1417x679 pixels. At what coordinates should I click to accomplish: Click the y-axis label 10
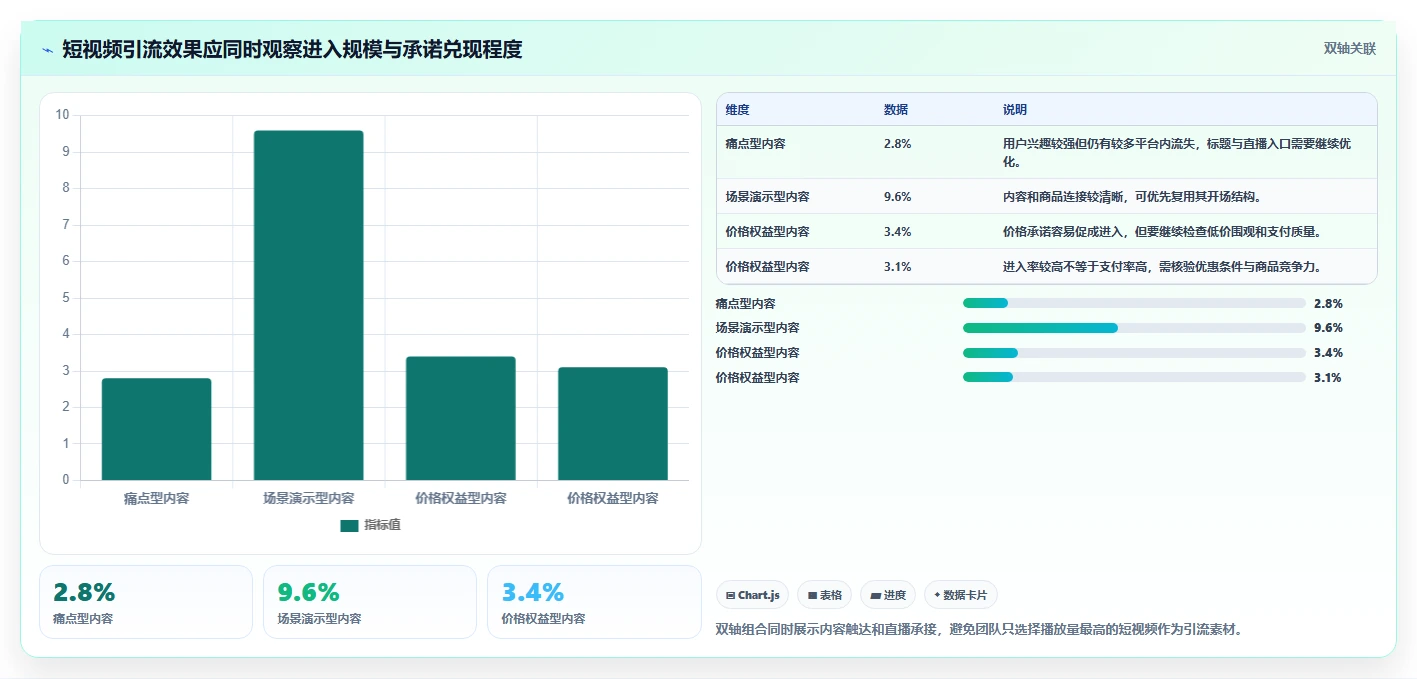click(x=63, y=115)
